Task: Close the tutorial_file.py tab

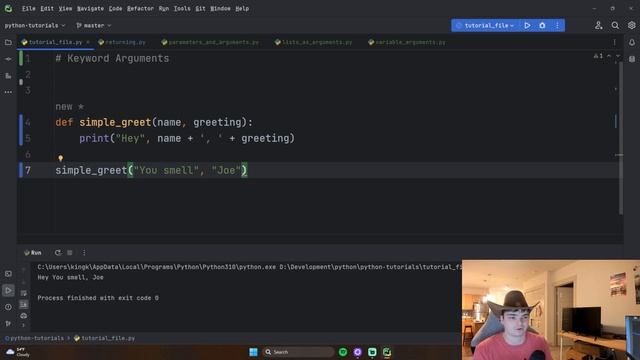Action: (88, 42)
